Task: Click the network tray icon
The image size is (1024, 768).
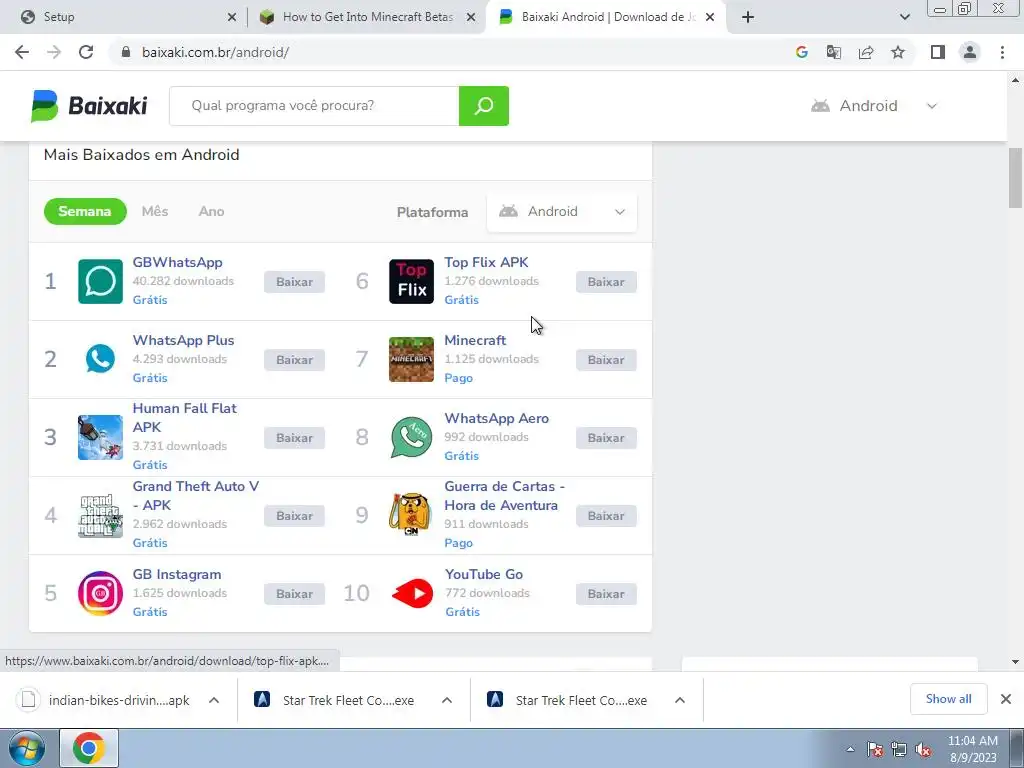Action: coord(899,750)
